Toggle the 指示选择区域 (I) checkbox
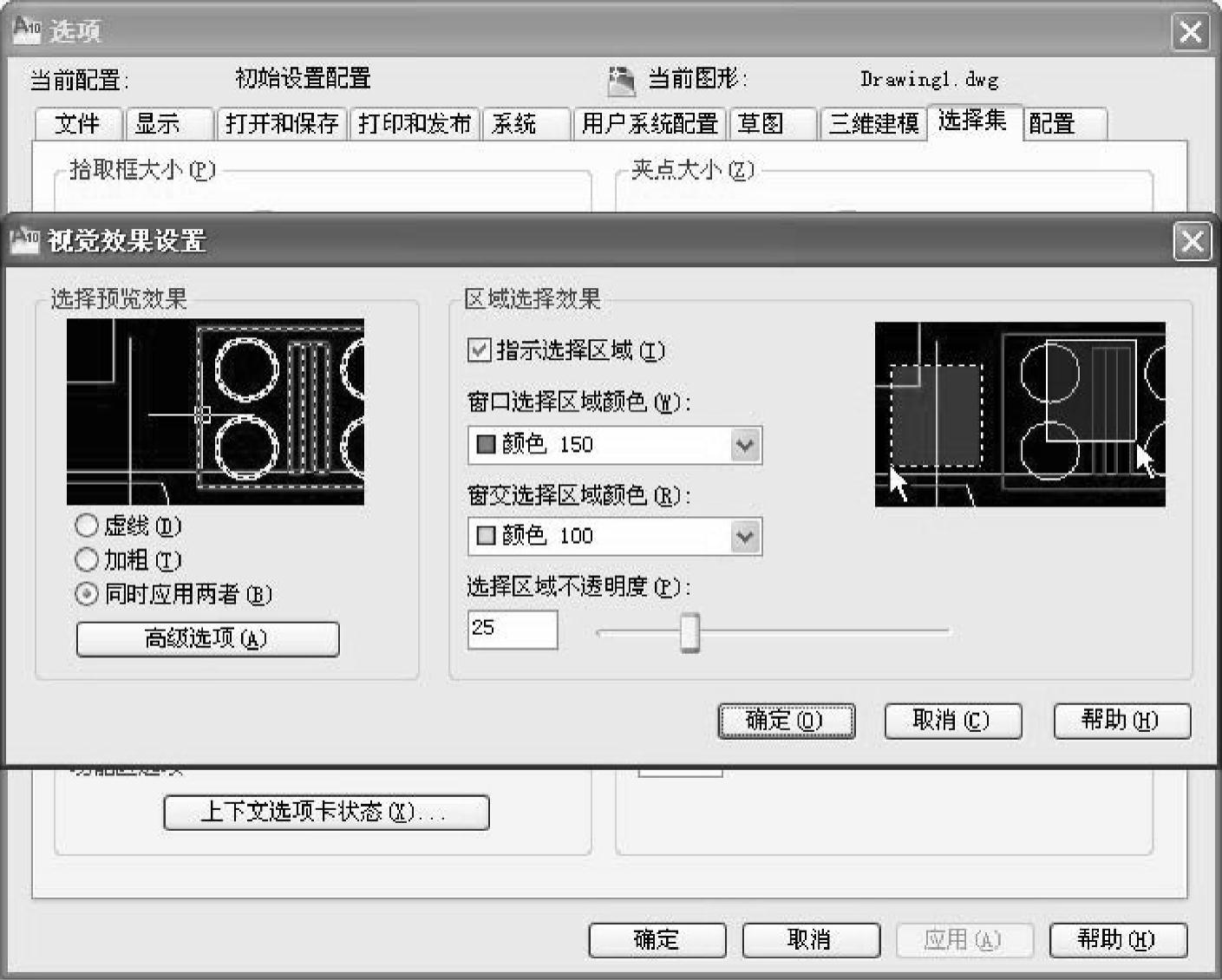 [479, 350]
